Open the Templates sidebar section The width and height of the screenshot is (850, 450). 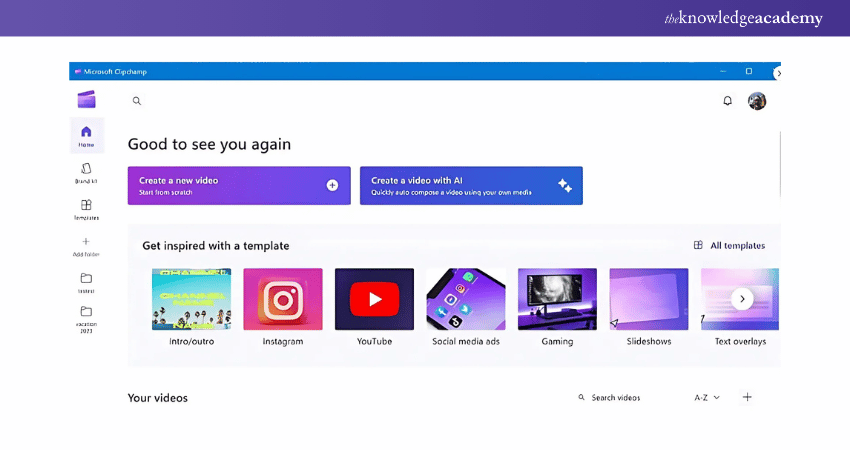click(86, 209)
